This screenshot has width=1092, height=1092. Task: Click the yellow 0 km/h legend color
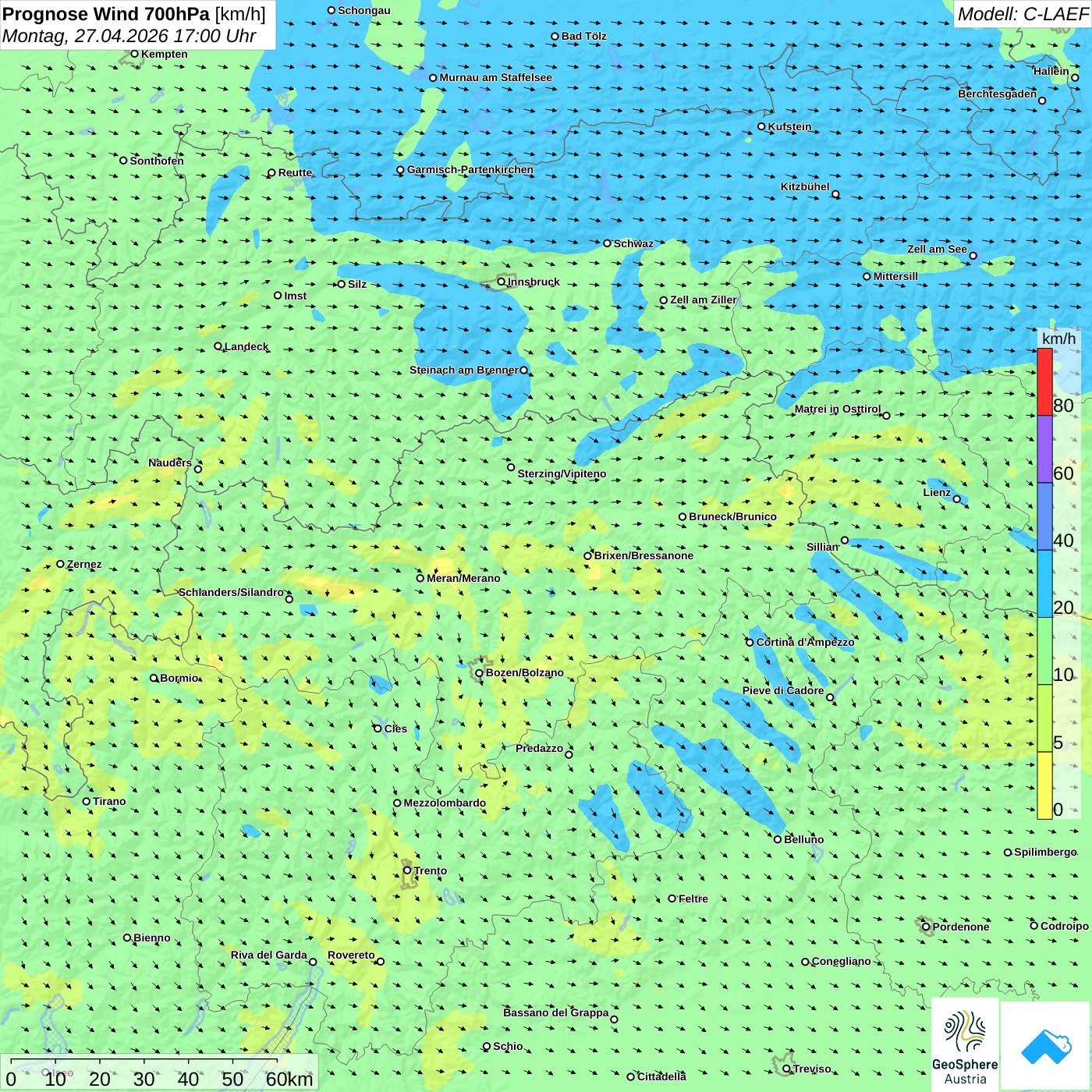[x=1044, y=785]
